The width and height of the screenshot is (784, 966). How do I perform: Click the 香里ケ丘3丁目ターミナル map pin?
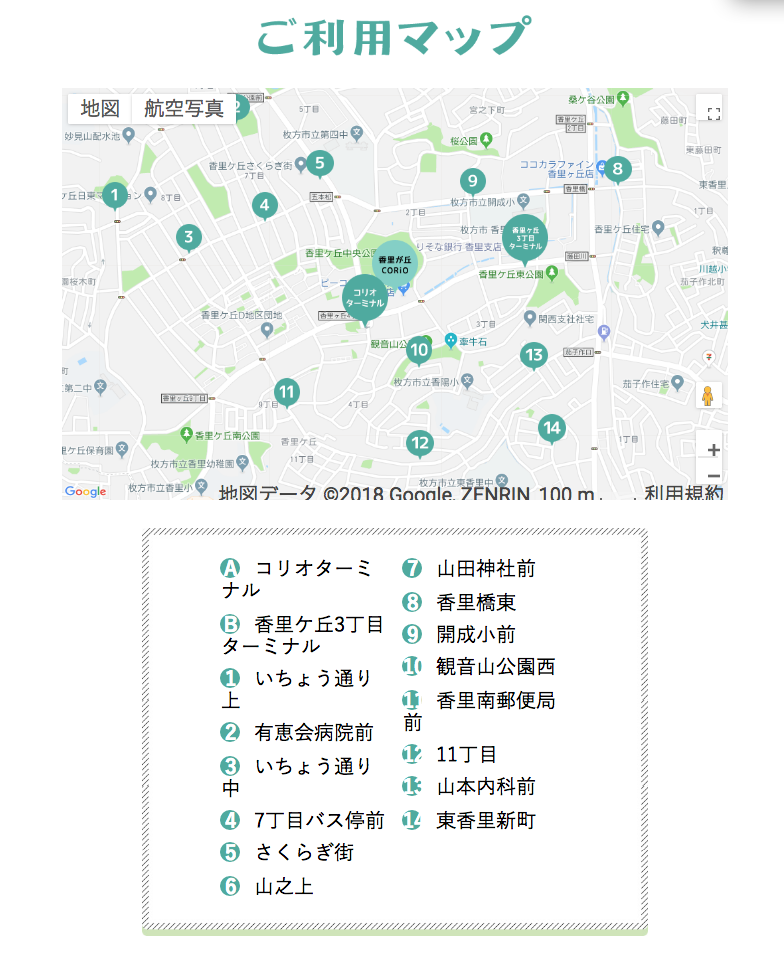525,236
